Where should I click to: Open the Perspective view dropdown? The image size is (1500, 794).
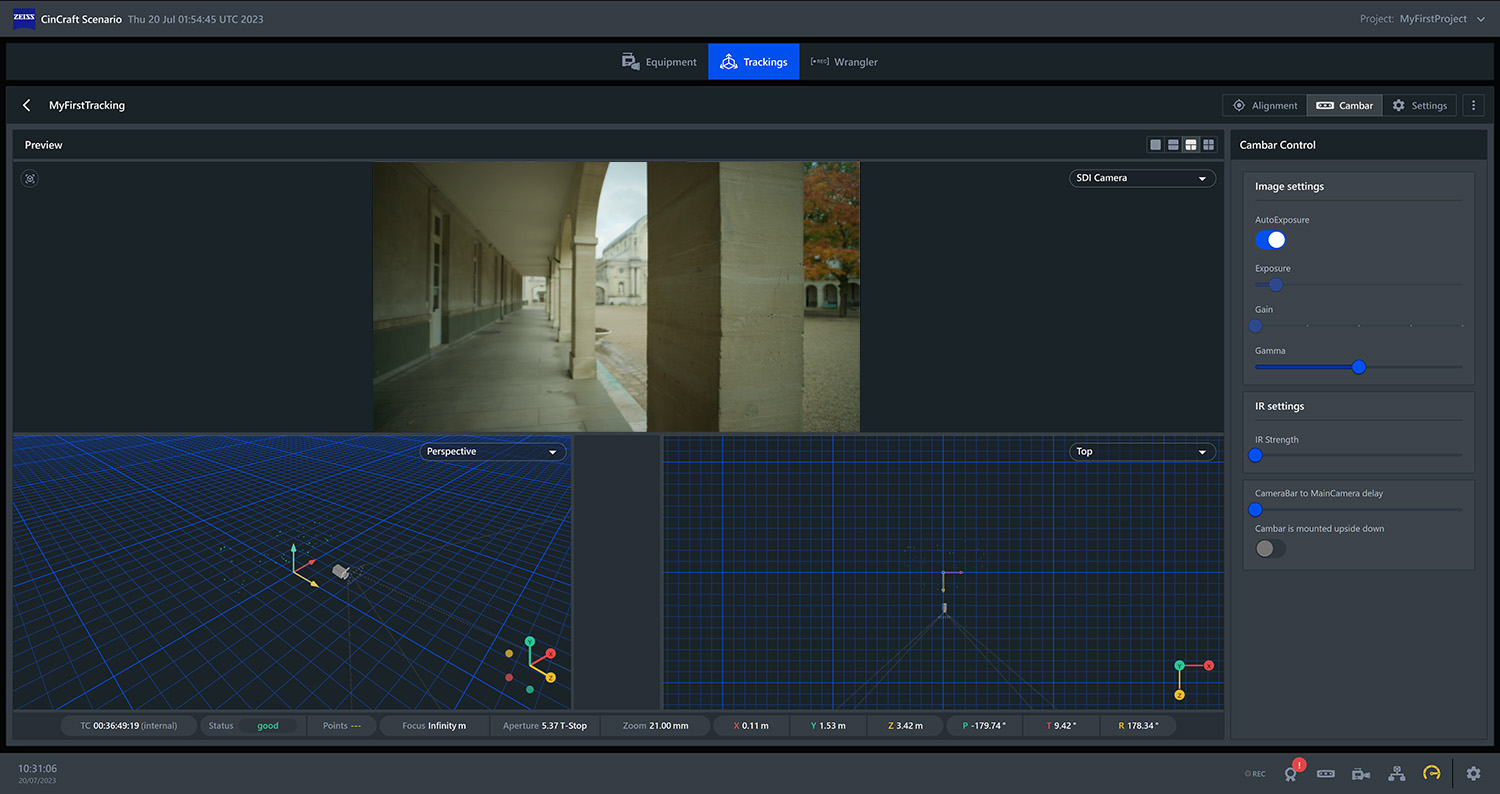(x=492, y=451)
